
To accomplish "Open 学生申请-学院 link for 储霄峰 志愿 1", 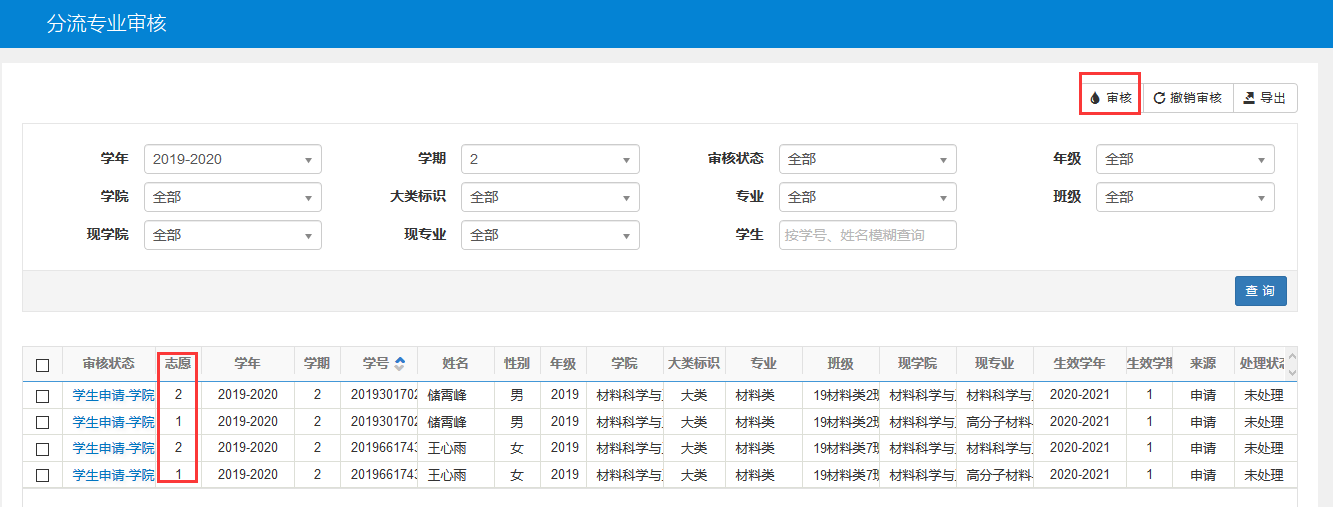I will pos(113,422).
